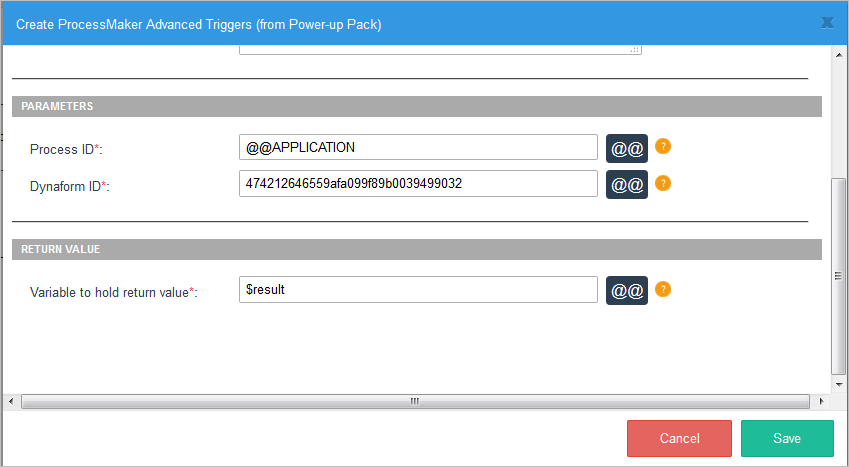Click the horizontal scrollbar right arrow
This screenshot has height=467, width=849.
pyautogui.click(x=822, y=401)
